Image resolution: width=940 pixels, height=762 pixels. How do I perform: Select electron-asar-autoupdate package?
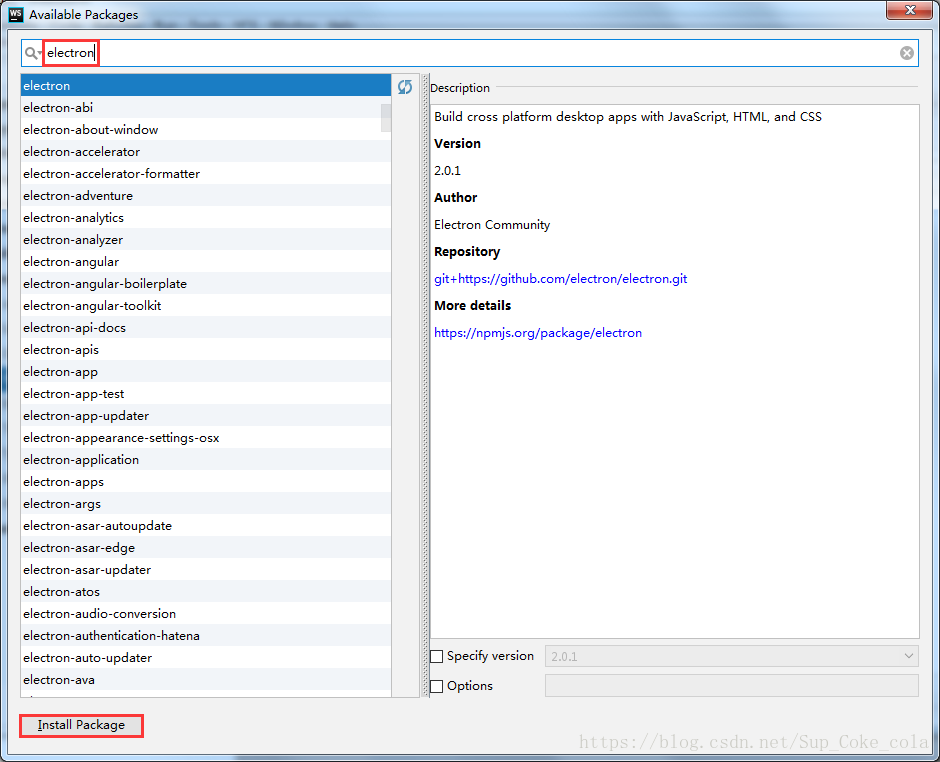206,526
